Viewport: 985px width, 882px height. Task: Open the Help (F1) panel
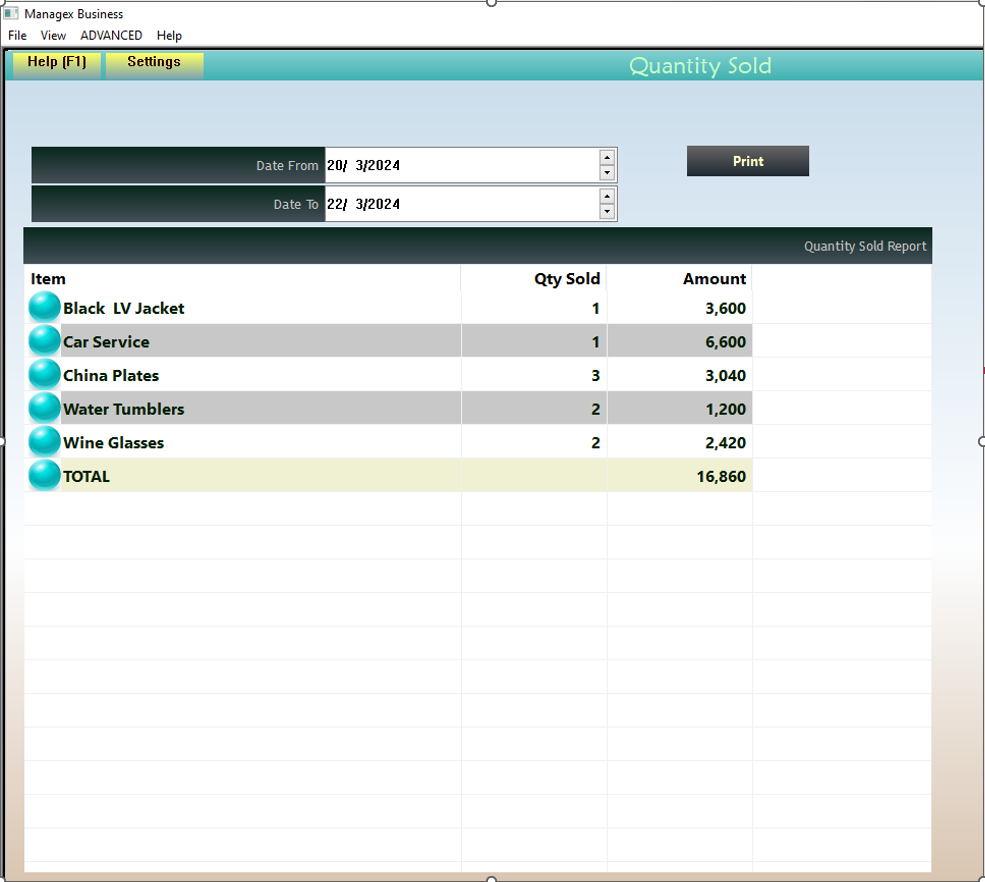pyautogui.click(x=56, y=62)
